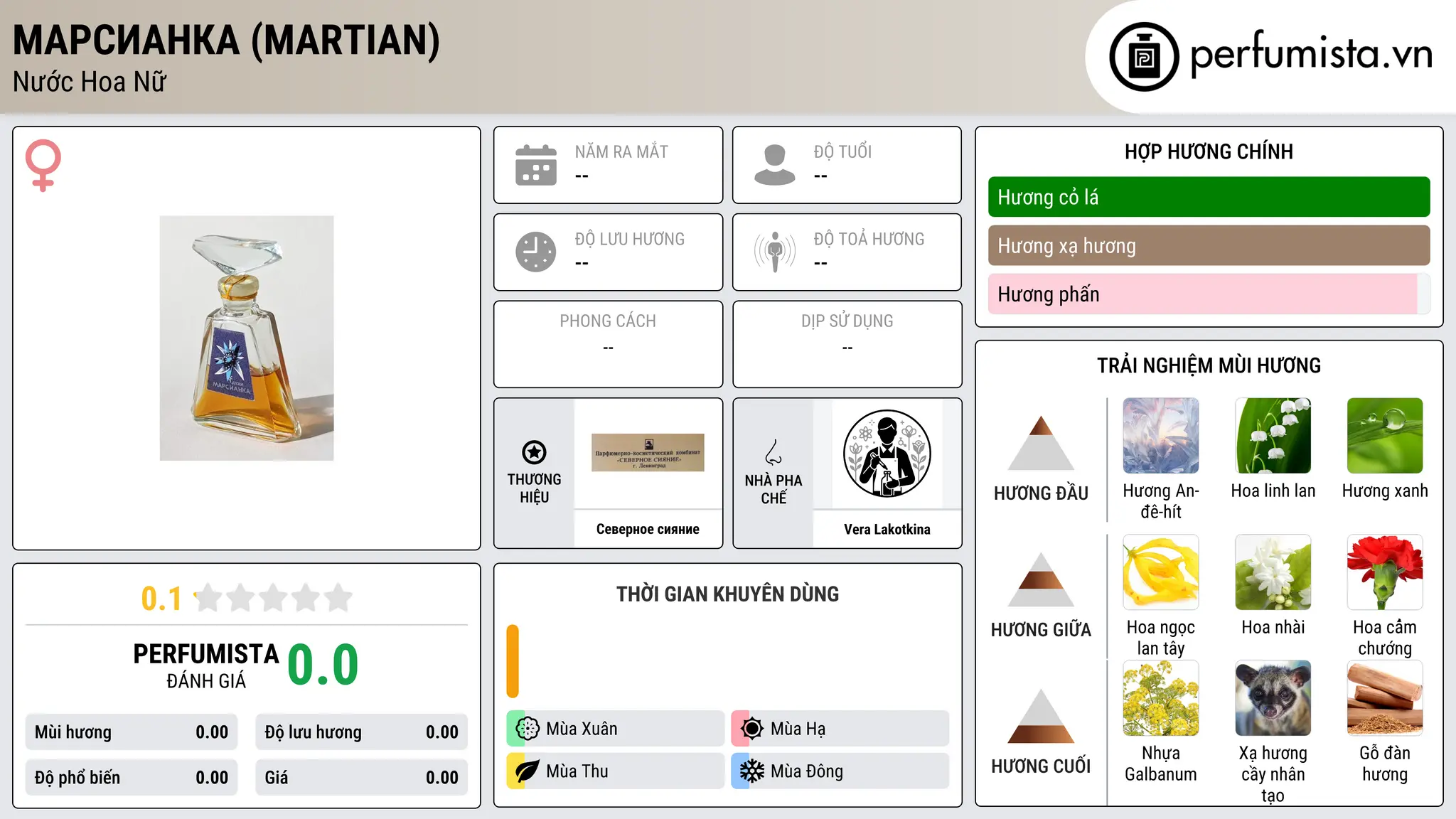Click the perfumista.vn site name
Viewport: 1456px width, 819px height.
pyautogui.click(x=1312, y=54)
